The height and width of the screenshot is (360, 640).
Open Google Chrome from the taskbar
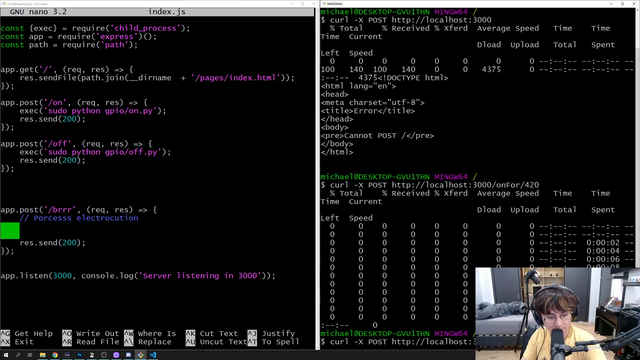click(55, 355)
